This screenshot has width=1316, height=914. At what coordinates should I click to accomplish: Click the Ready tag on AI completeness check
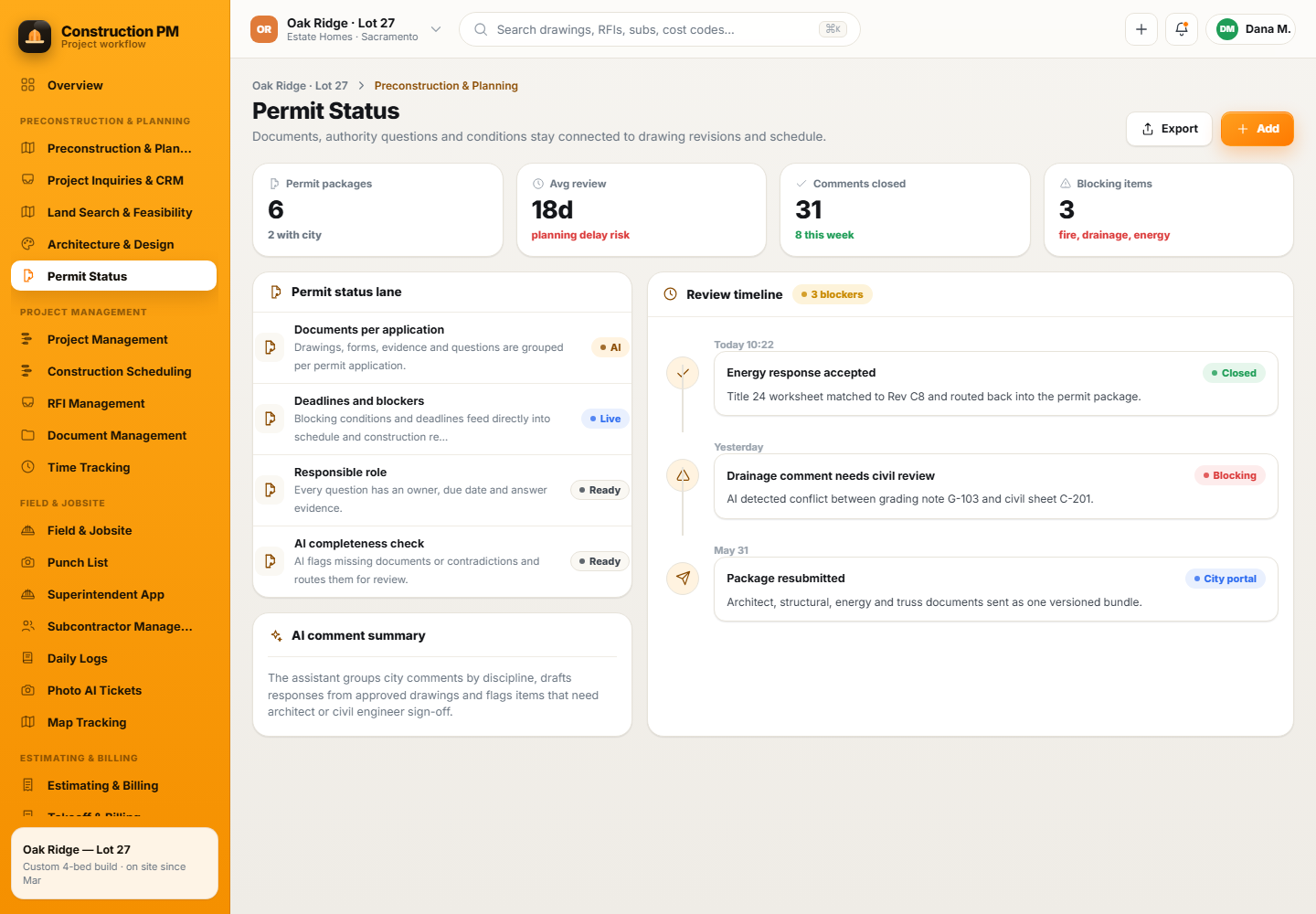[x=600, y=561]
